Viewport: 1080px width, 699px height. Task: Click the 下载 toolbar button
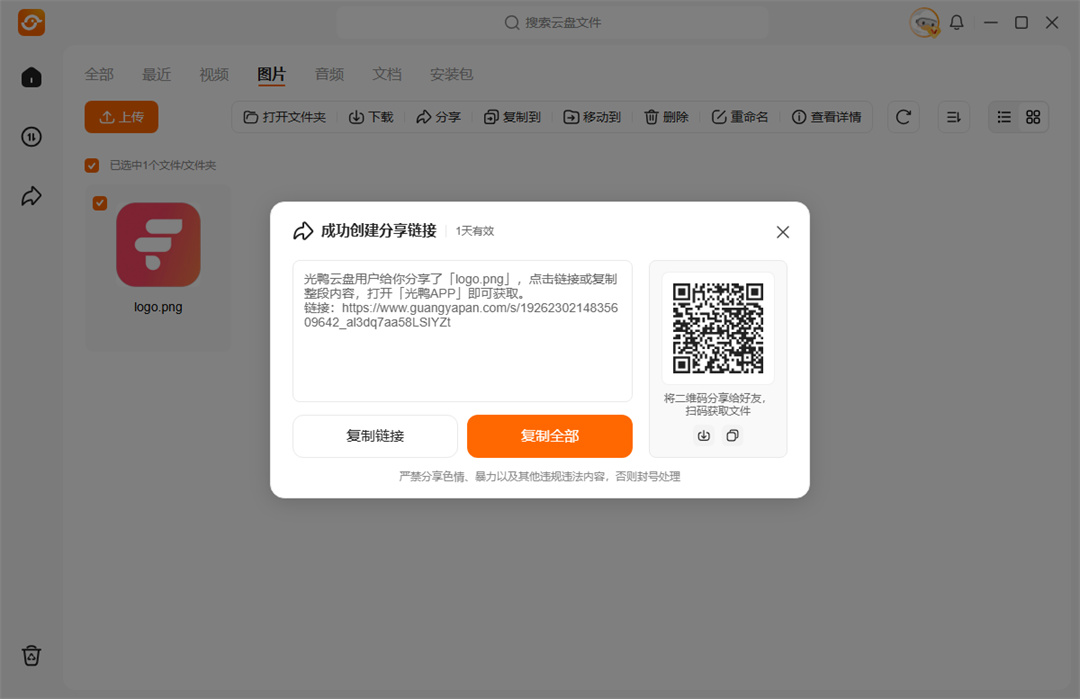371,117
